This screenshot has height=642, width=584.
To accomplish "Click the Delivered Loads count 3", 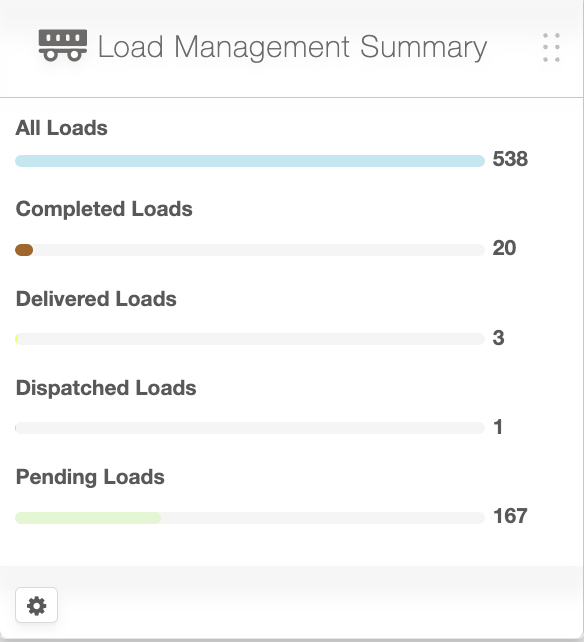I will click(498, 338).
